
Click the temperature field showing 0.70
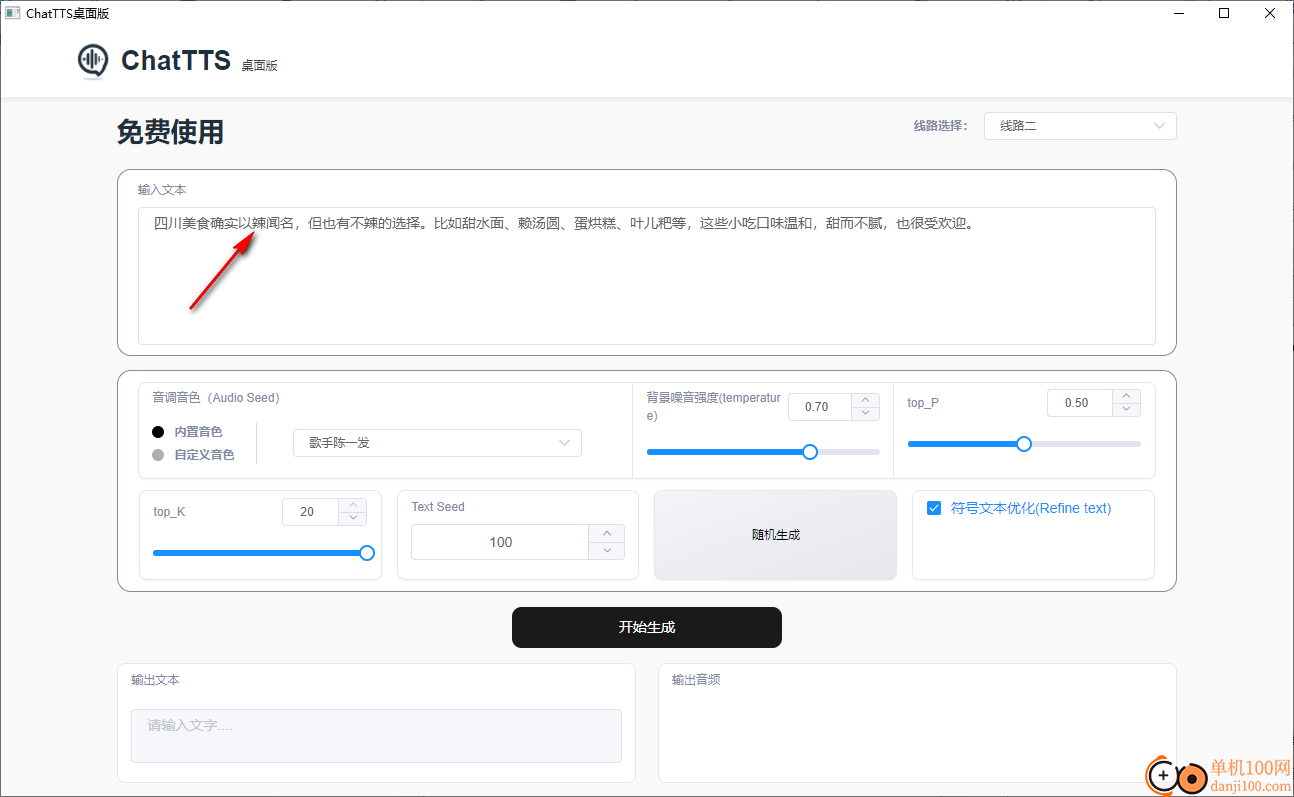[820, 407]
